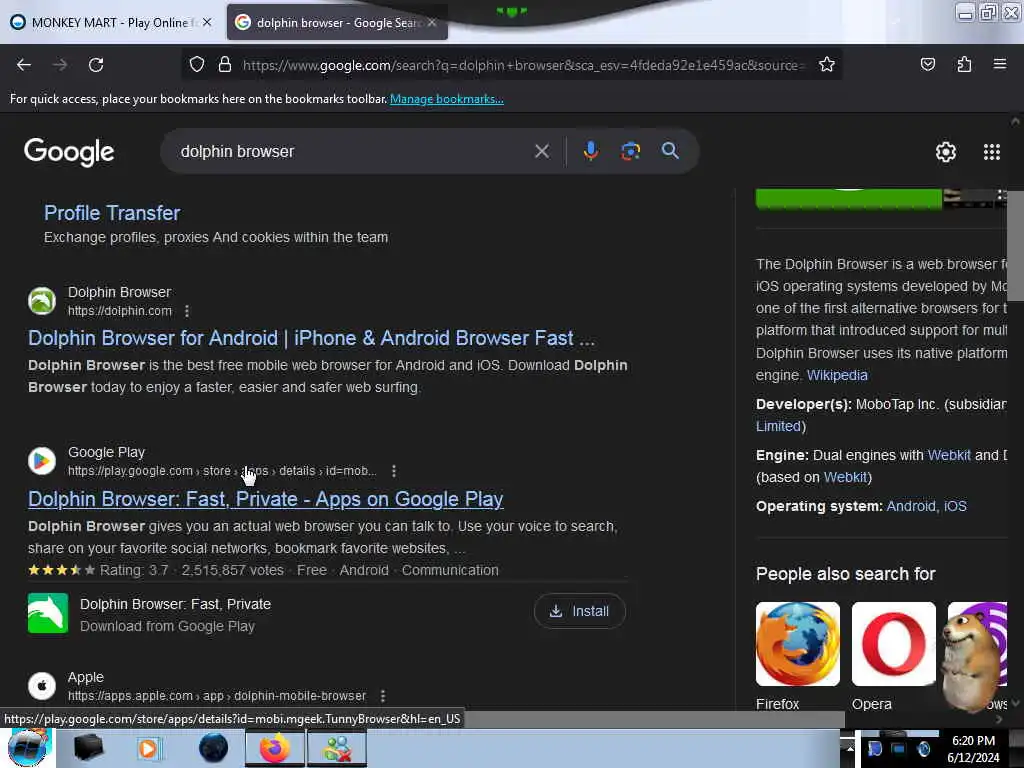Open Google quick settings gear
The image size is (1024, 768).
[x=946, y=152]
